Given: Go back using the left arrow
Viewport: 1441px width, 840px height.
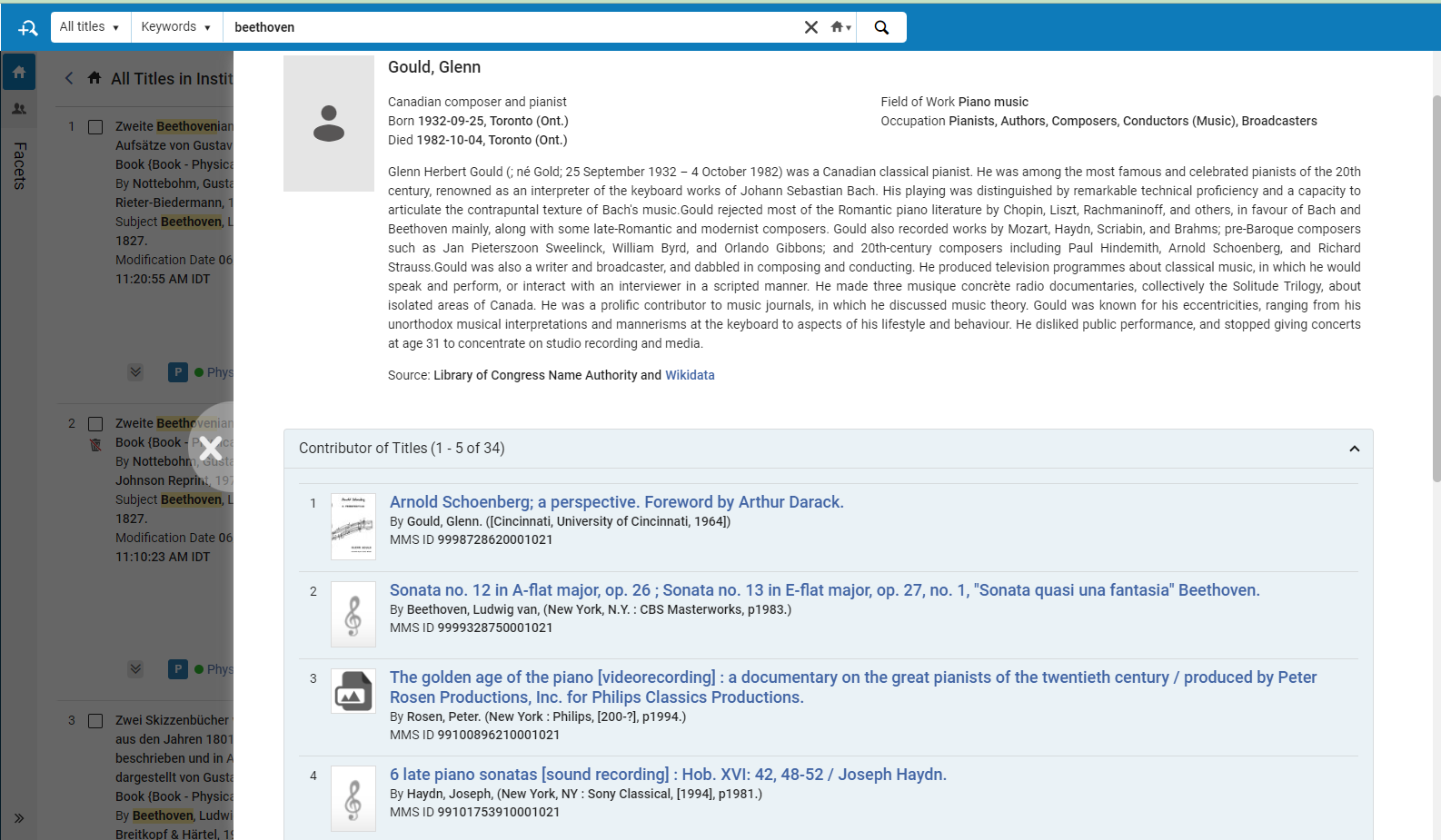Looking at the screenshot, I should (69, 78).
